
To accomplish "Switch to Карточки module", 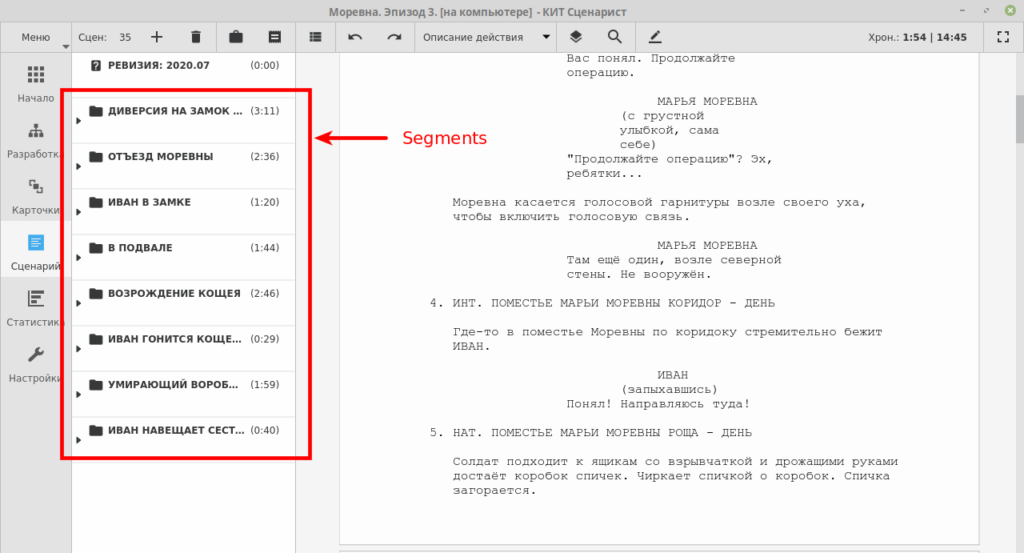I will coord(36,196).
